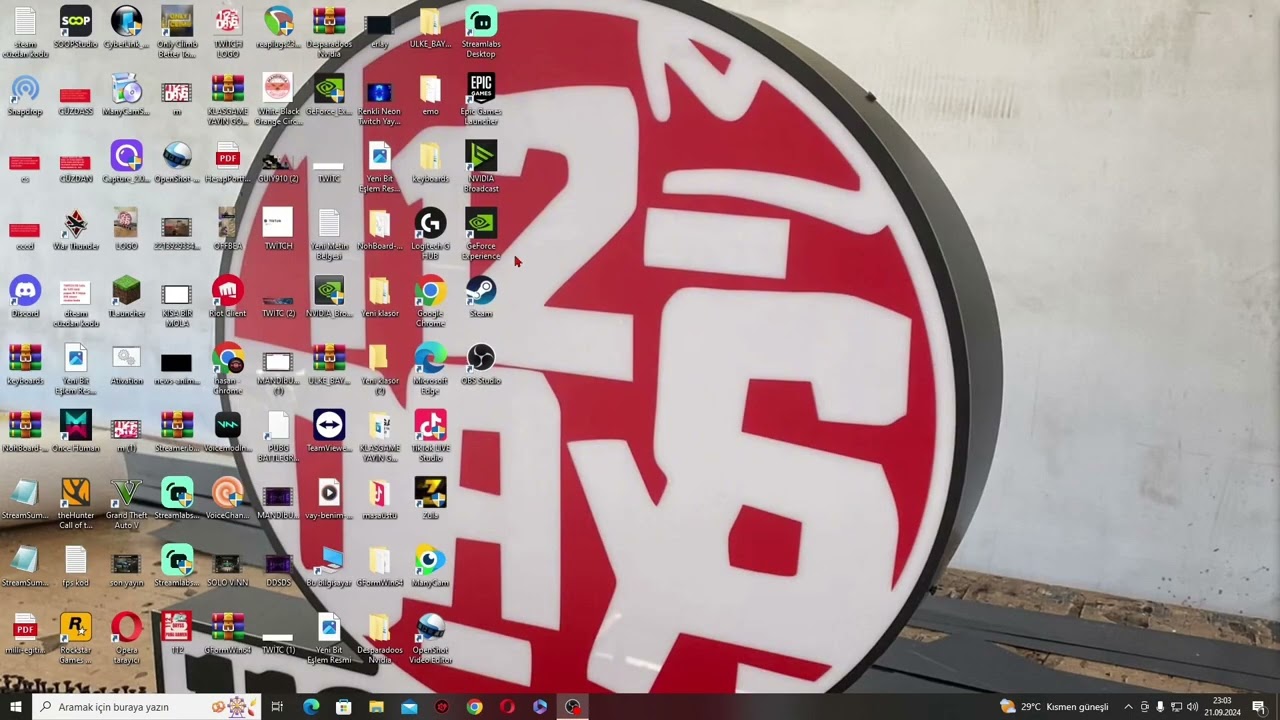Click the Bu bilgisayar desktop icon

click(329, 565)
